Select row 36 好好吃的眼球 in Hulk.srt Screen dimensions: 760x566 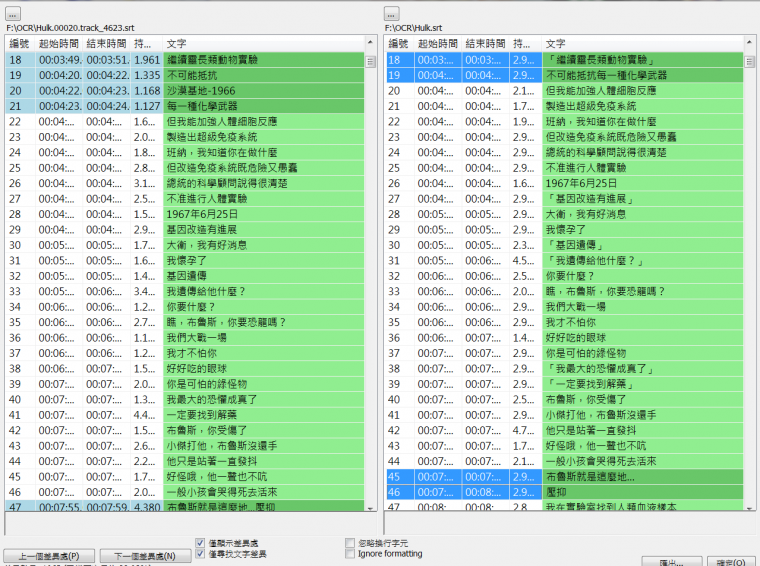pyautogui.click(x=564, y=338)
